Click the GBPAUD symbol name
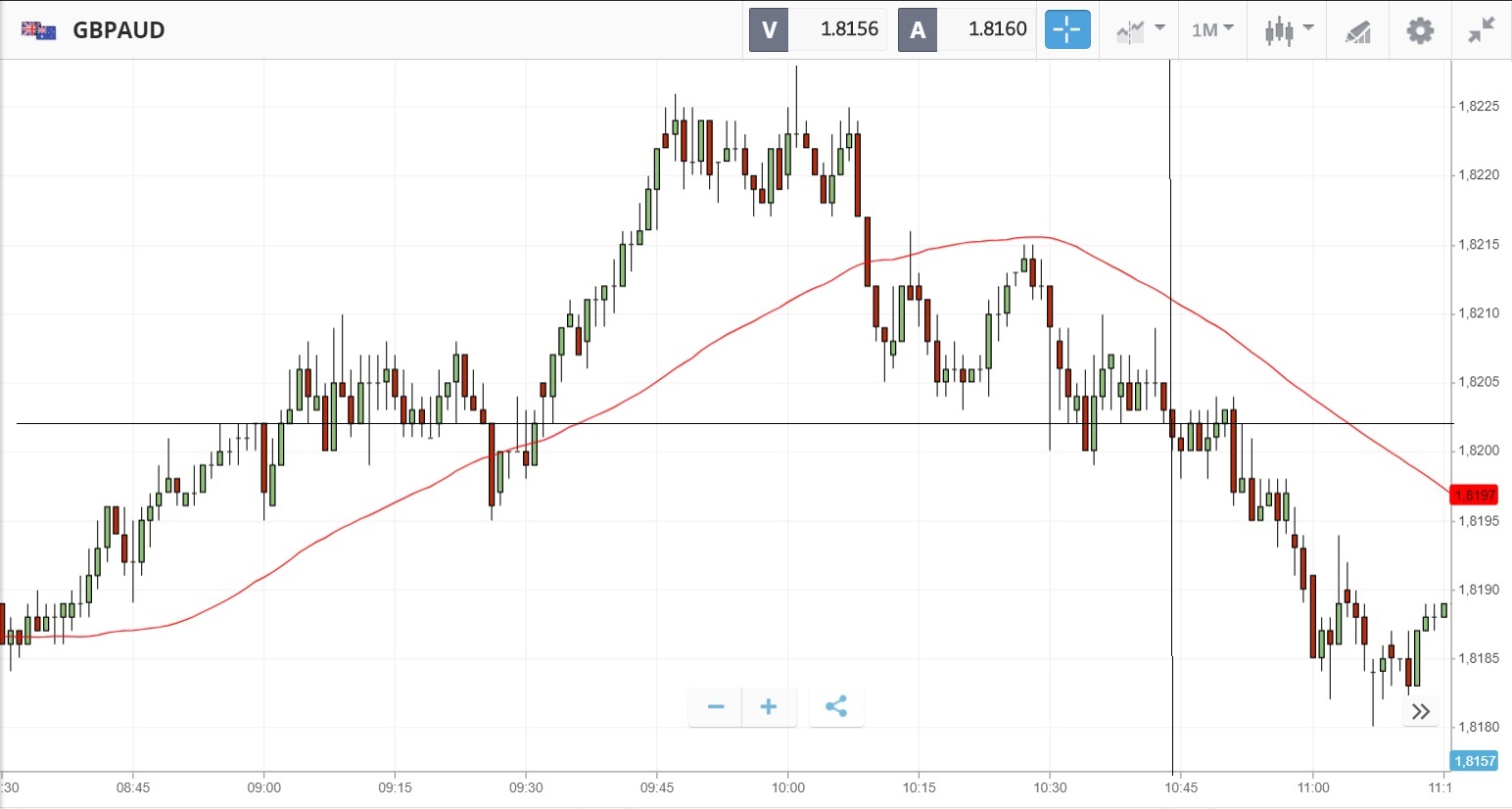Image resolution: width=1512 pixels, height=809 pixels. [118, 30]
